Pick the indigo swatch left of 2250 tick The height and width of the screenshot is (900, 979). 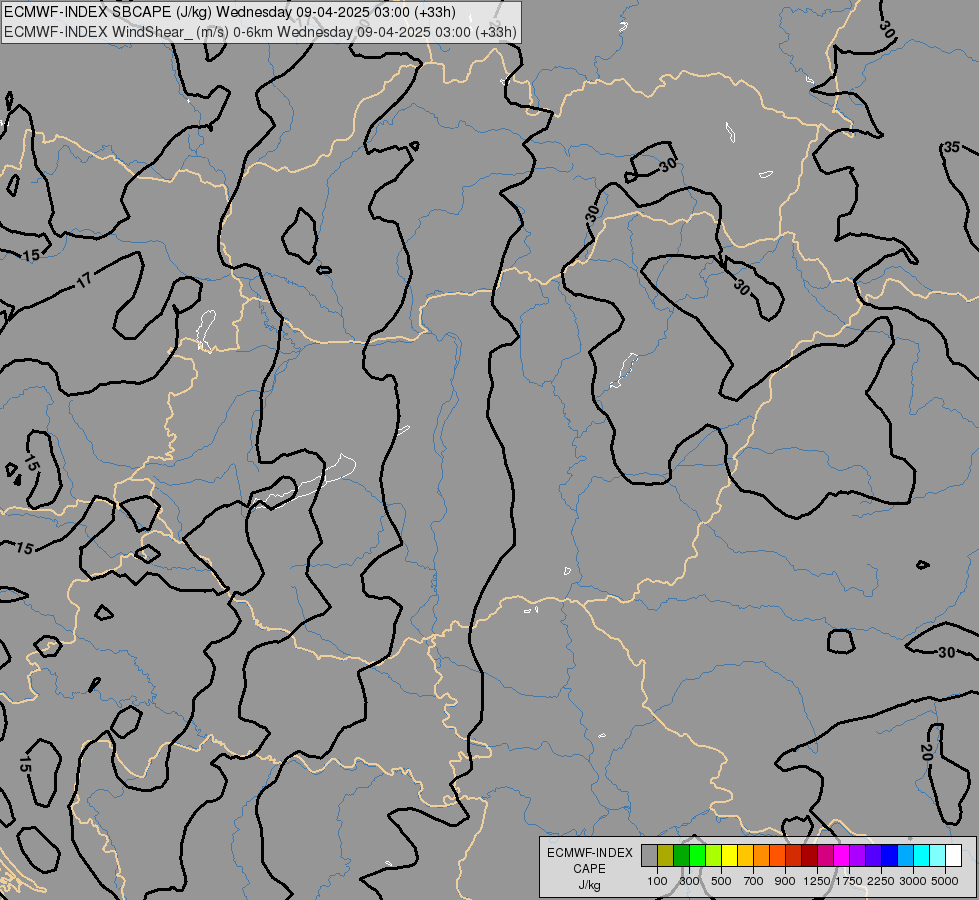(x=873, y=855)
